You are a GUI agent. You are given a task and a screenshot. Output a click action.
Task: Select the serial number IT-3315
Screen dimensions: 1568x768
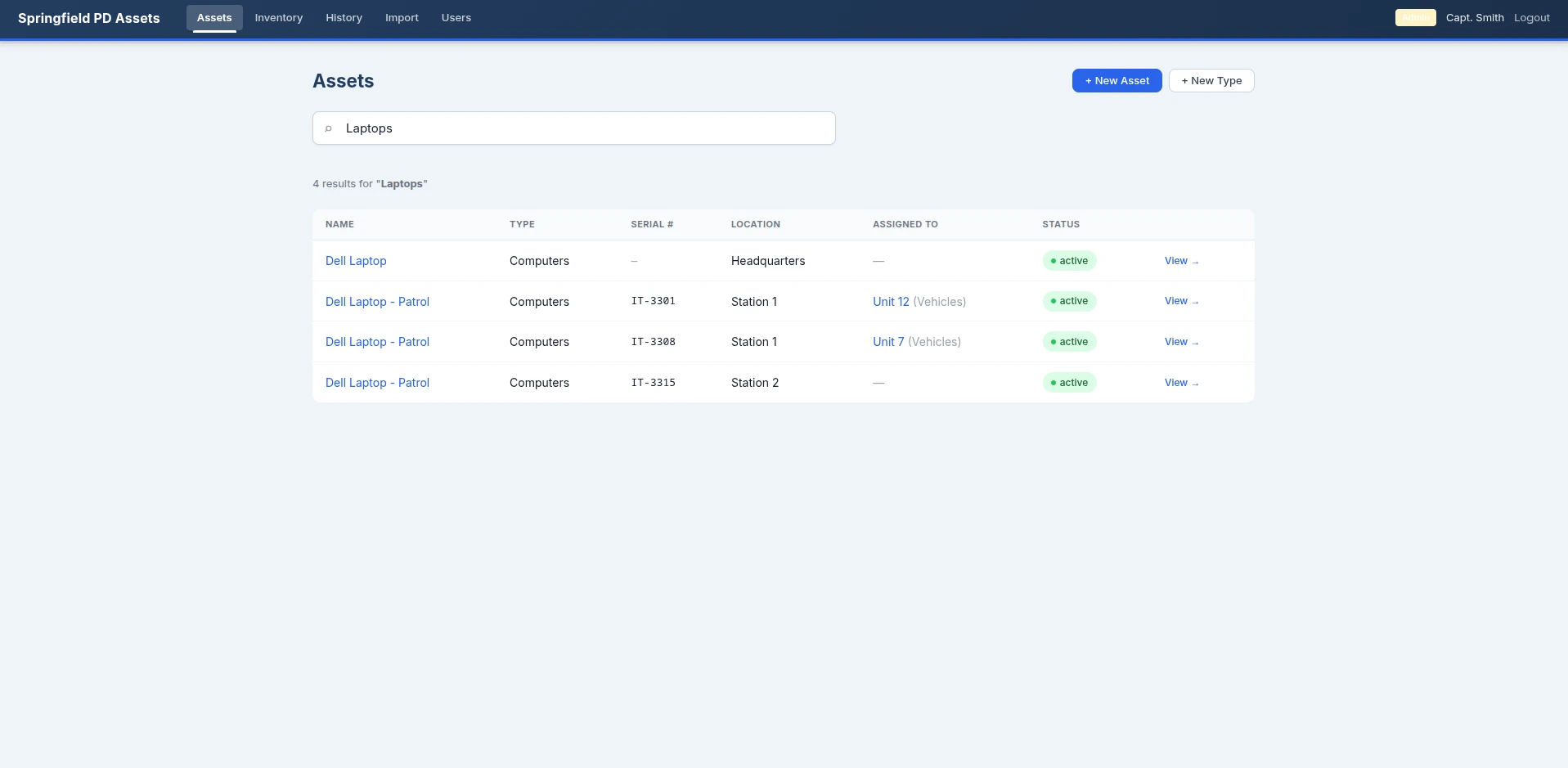(653, 383)
